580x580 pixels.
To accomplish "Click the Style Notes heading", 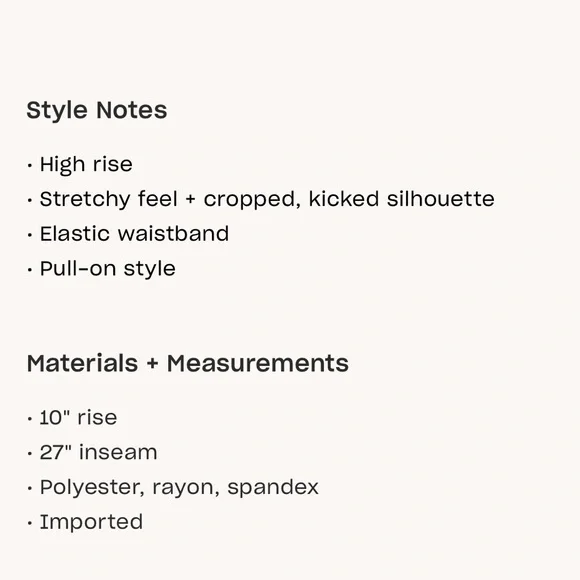I will pos(97,110).
